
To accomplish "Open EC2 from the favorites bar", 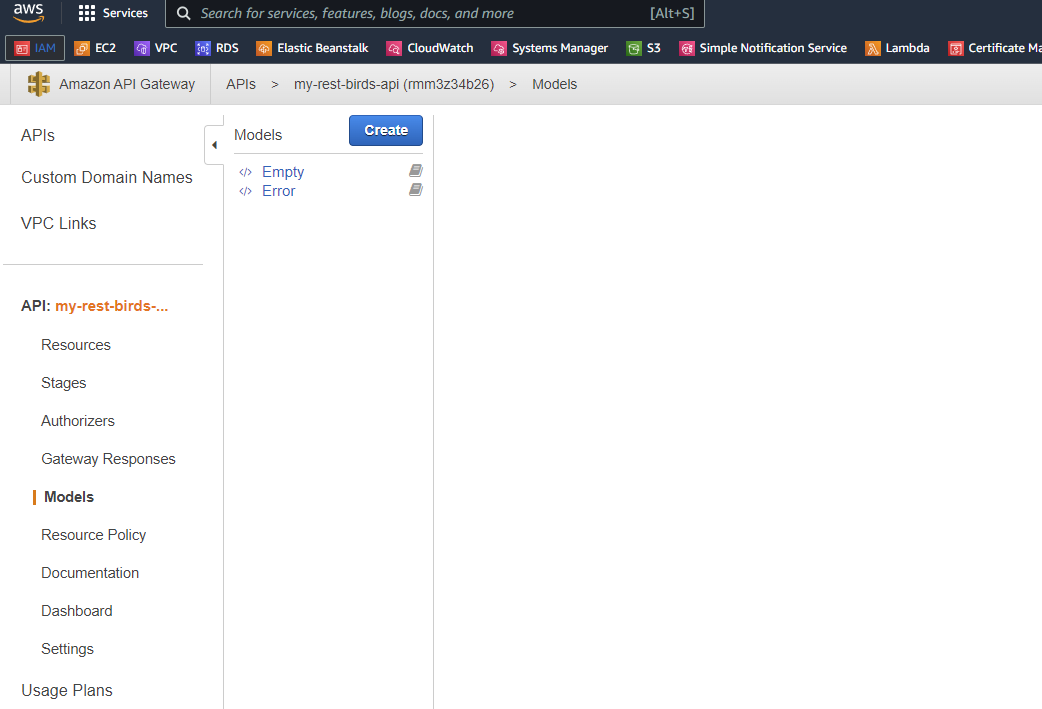I will click(x=96, y=48).
